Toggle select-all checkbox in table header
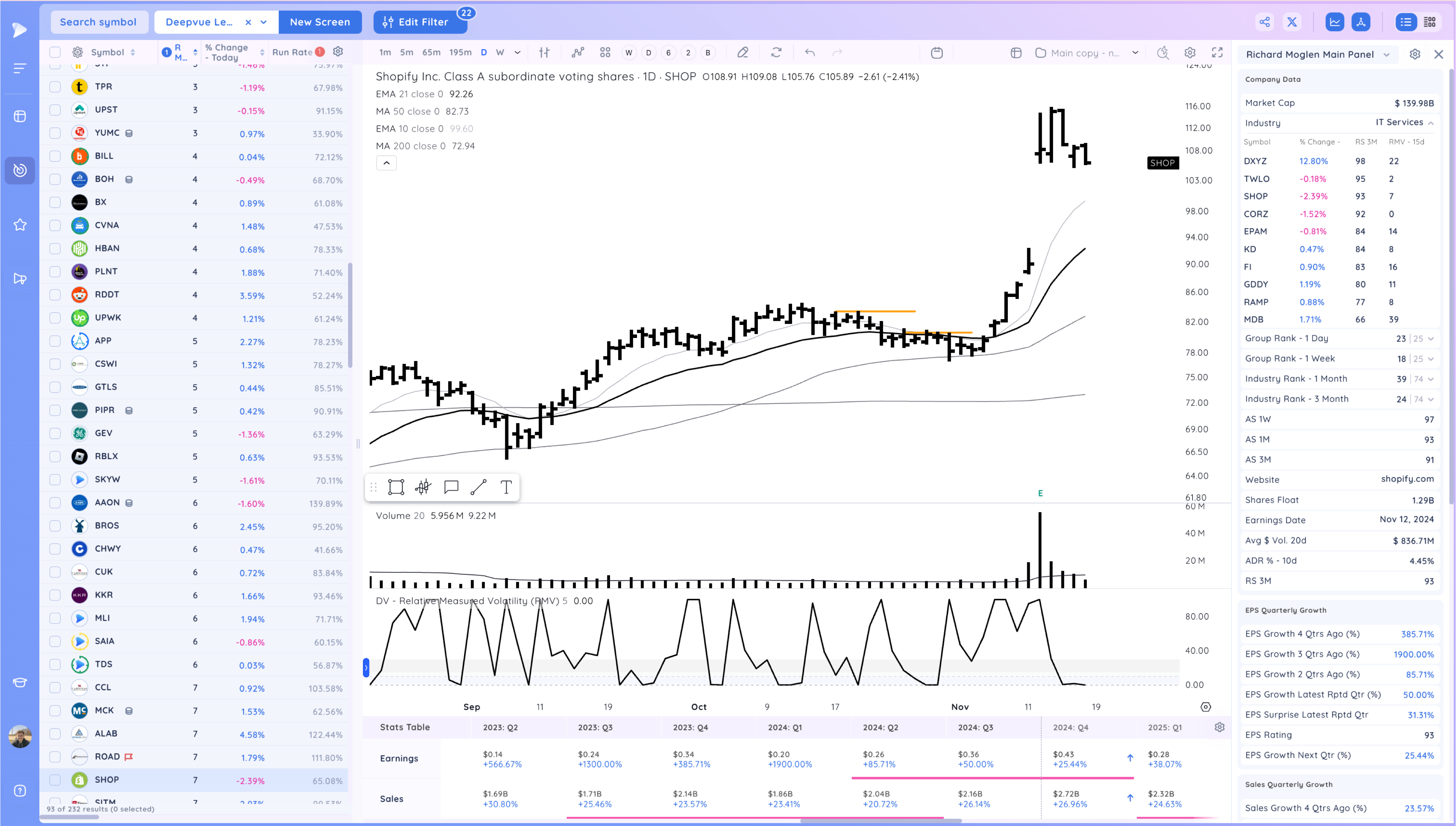This screenshot has width=1456, height=826. click(55, 52)
